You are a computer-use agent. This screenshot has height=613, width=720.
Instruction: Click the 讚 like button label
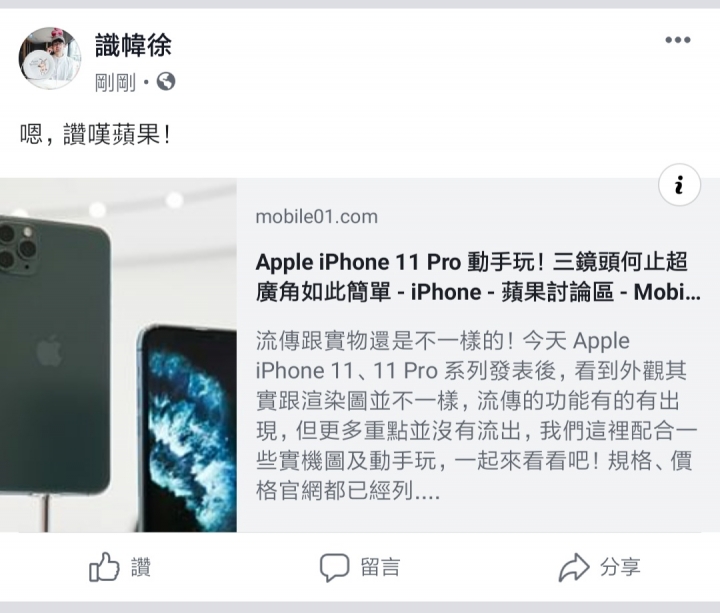click(141, 567)
